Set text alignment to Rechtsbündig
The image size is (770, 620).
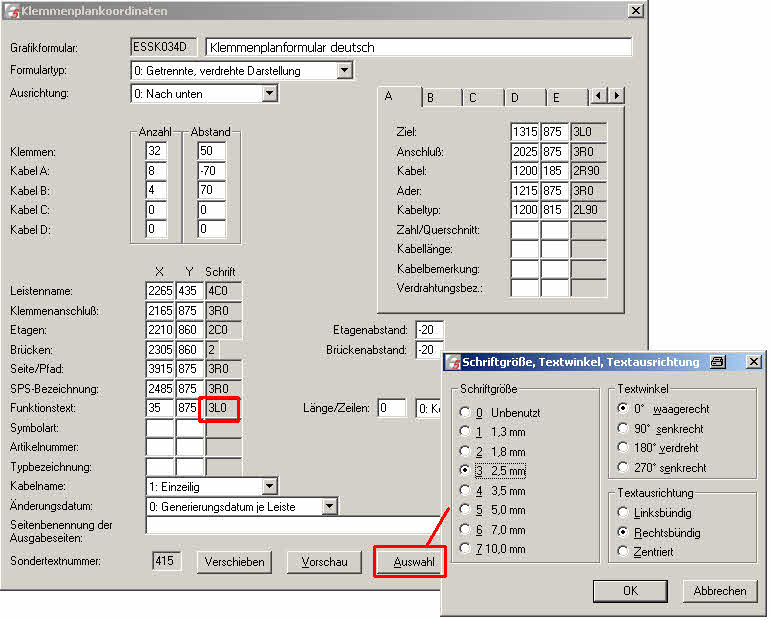pos(659,532)
